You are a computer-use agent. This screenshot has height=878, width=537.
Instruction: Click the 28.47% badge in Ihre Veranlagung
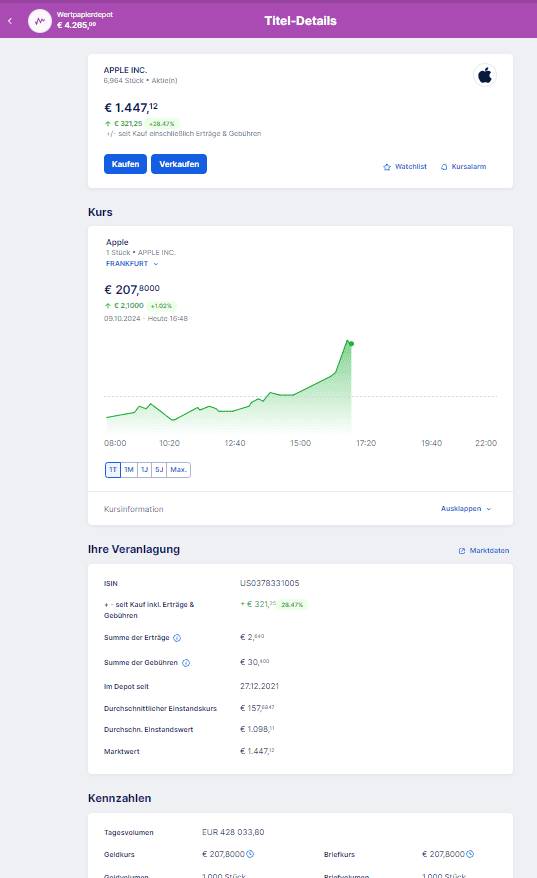point(292,605)
